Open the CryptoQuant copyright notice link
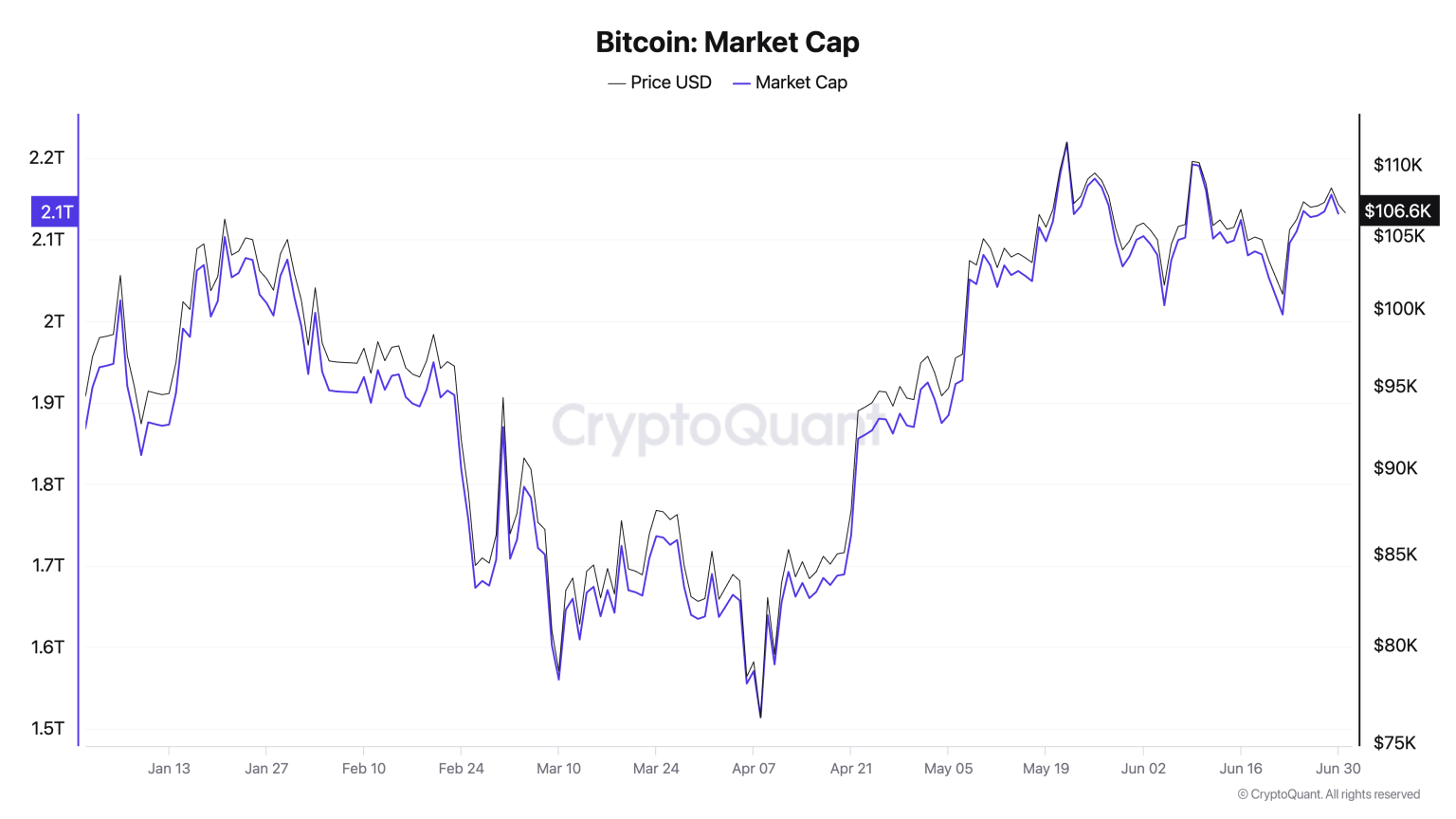Viewport: 1456px width, 819px height. click(1328, 794)
